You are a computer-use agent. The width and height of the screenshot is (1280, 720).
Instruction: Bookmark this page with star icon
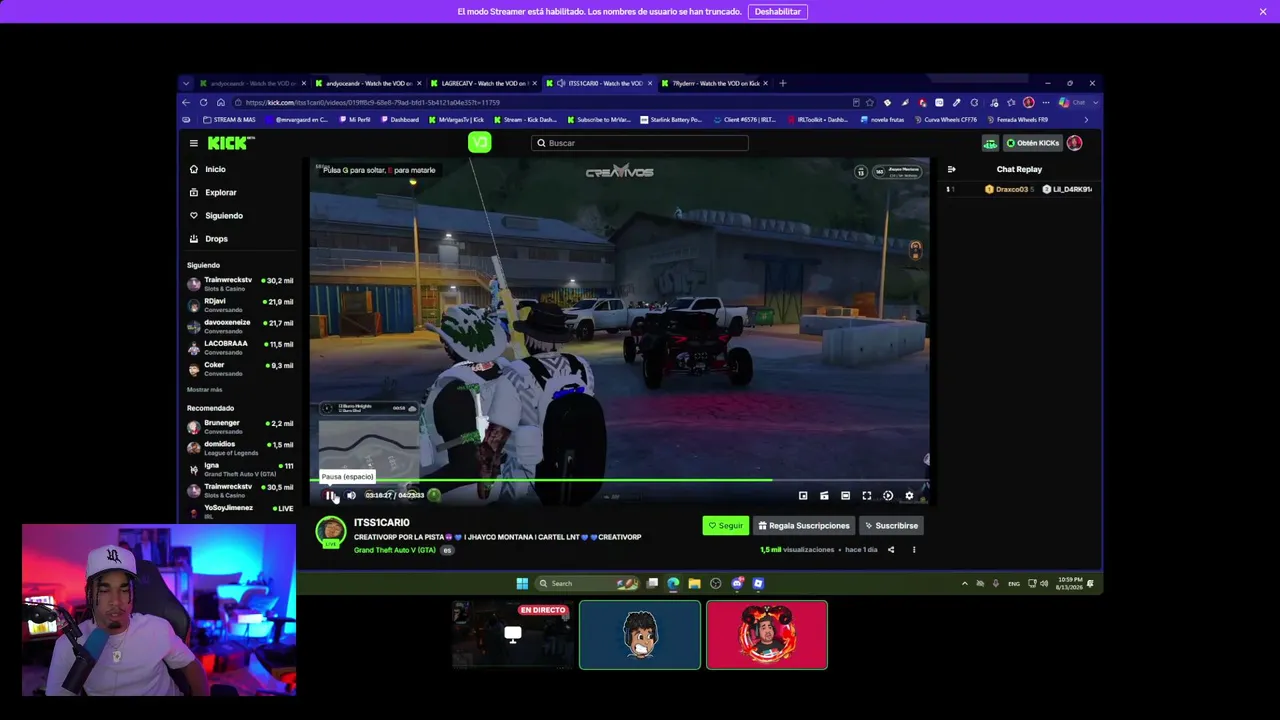(x=870, y=102)
